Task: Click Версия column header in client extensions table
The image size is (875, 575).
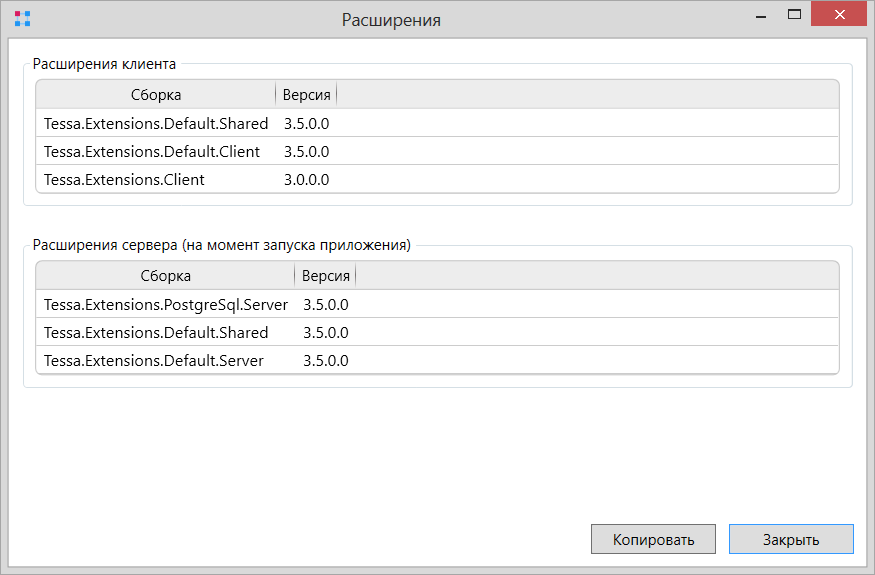Action: pyautogui.click(x=306, y=95)
